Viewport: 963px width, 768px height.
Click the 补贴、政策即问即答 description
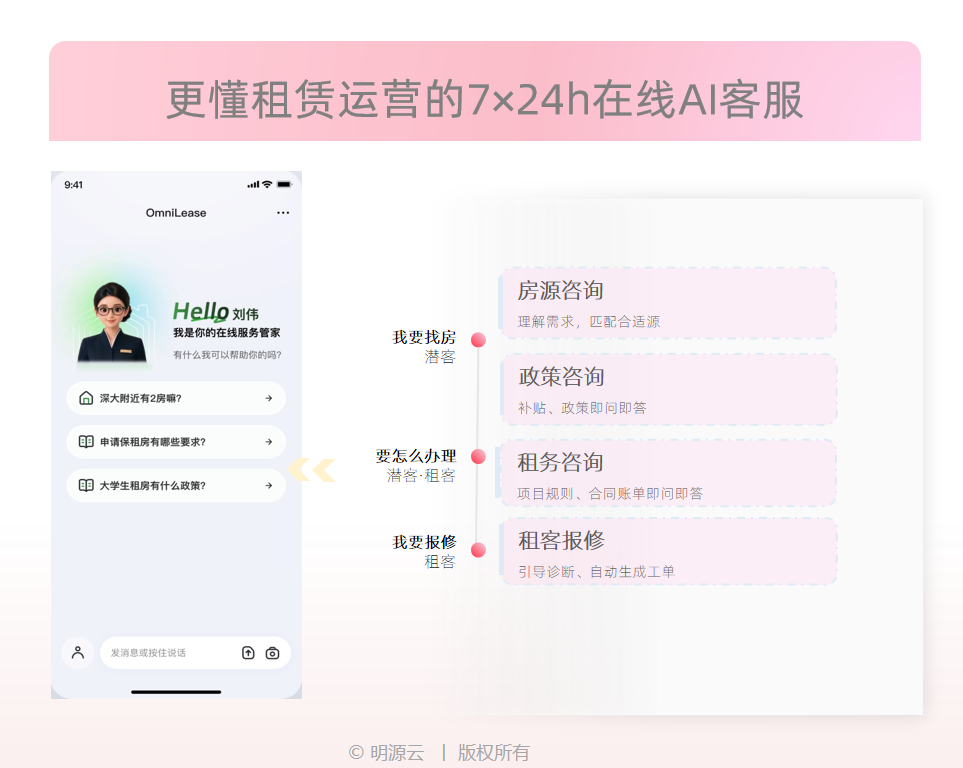582,408
